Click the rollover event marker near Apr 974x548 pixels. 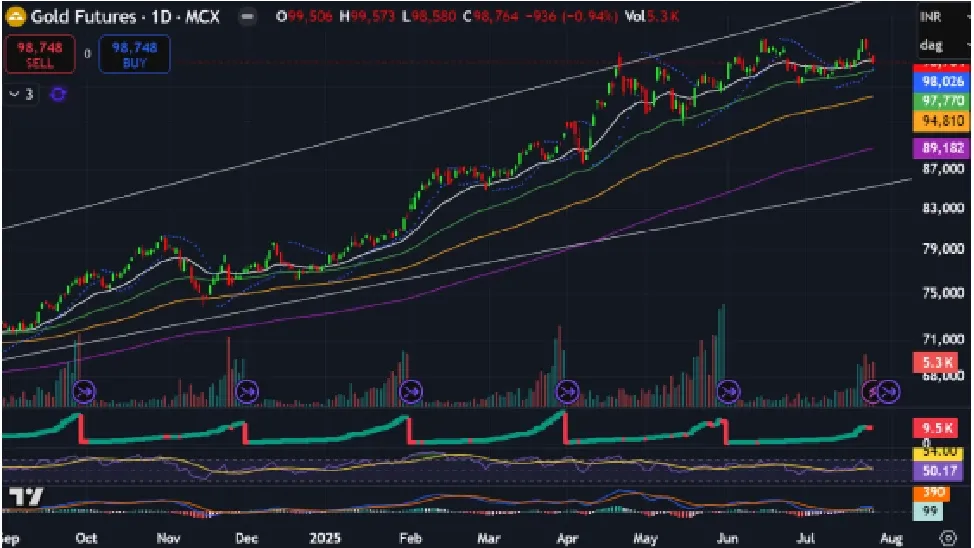click(567, 392)
